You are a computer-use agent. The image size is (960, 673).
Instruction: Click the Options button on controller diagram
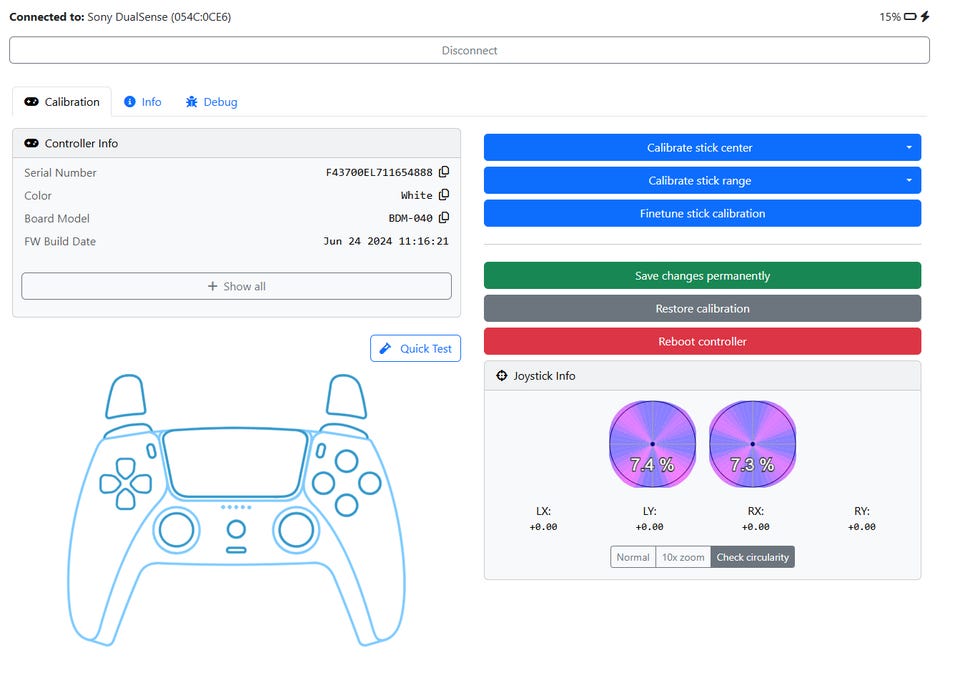pyautogui.click(x=321, y=451)
